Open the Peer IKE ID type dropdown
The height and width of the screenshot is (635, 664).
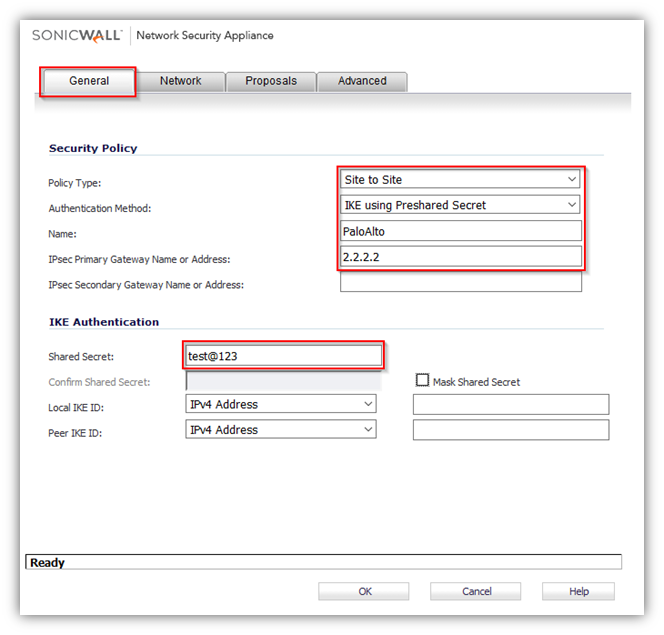(281, 430)
